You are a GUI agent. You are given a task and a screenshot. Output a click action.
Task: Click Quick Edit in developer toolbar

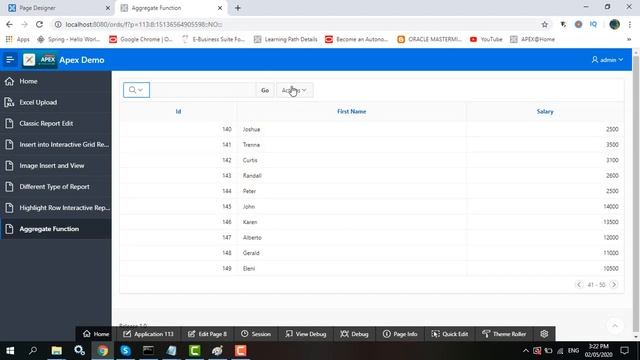click(450, 334)
